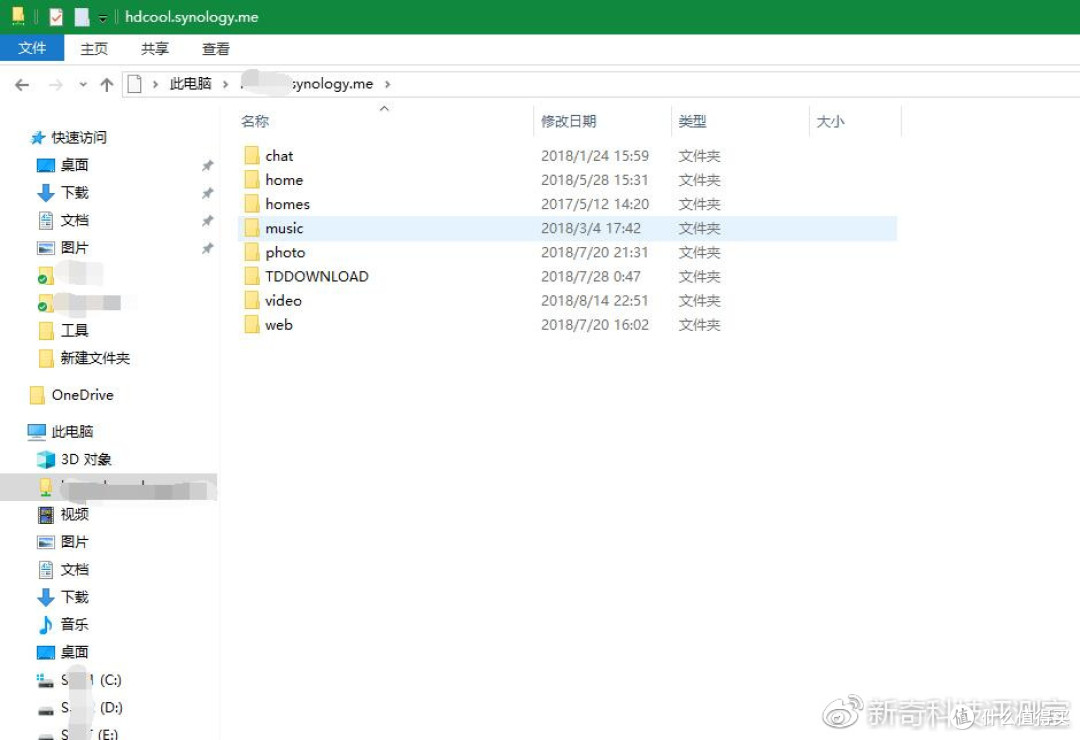The width and height of the screenshot is (1080, 740).
Task: Expand the 此电脑 breadcrumb chevron
Action: [x=227, y=84]
